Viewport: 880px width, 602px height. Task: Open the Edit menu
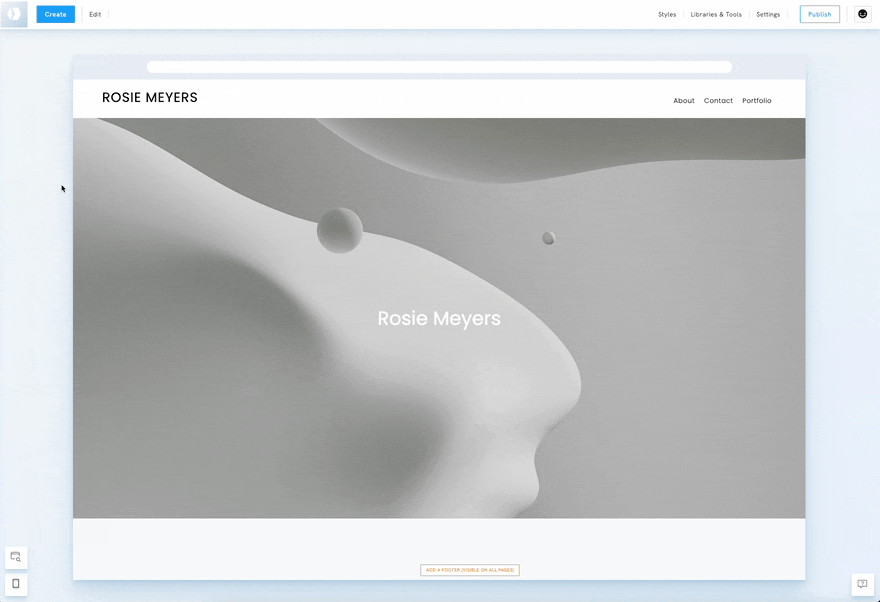95,15
